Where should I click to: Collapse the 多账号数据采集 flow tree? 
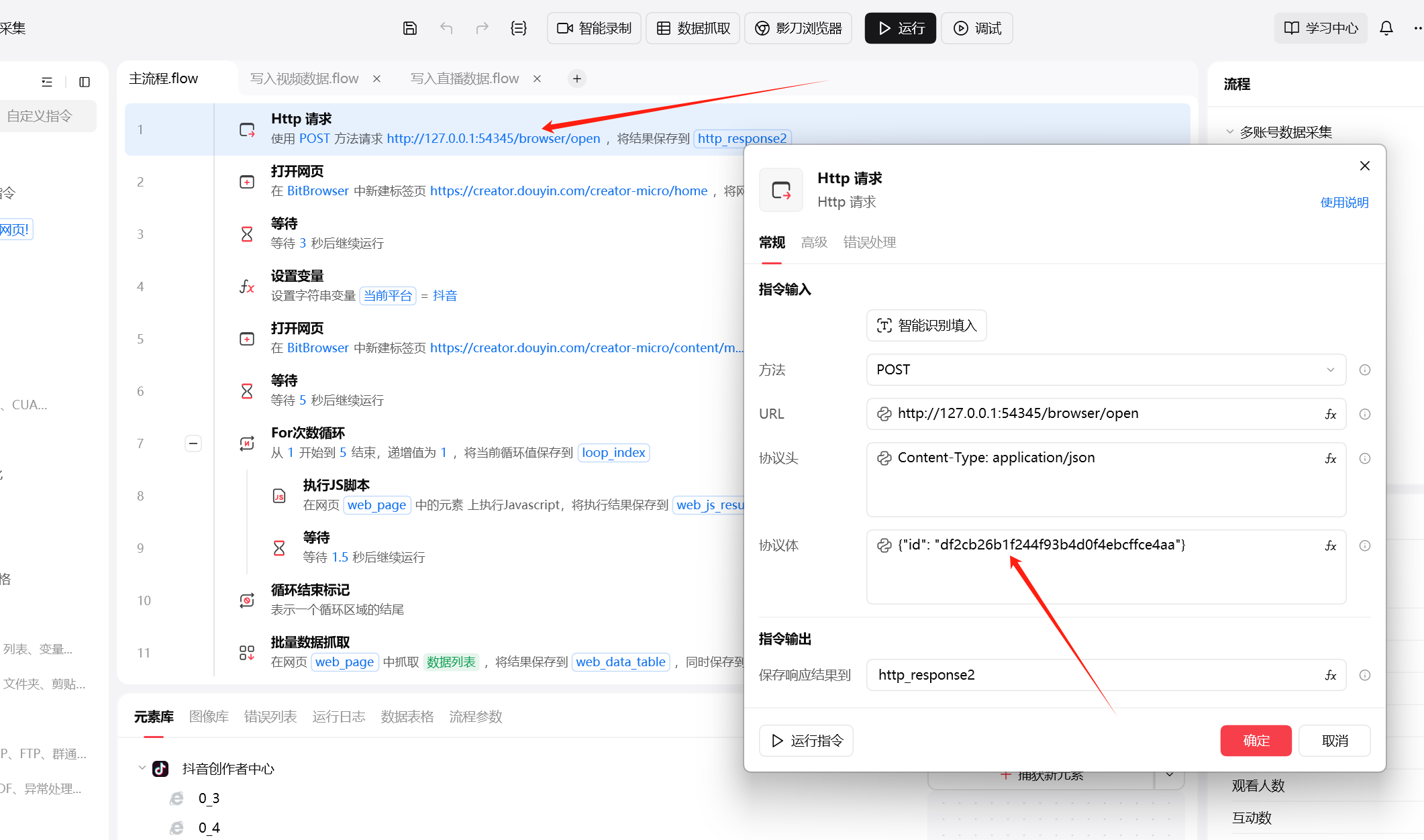tap(1229, 132)
